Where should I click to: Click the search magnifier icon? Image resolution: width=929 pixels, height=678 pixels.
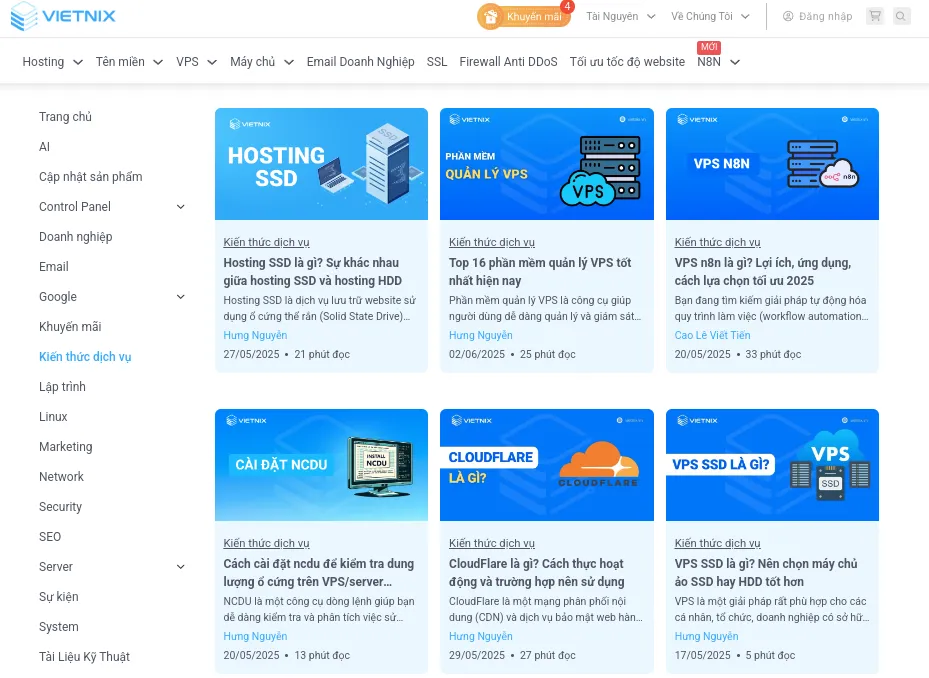(901, 16)
